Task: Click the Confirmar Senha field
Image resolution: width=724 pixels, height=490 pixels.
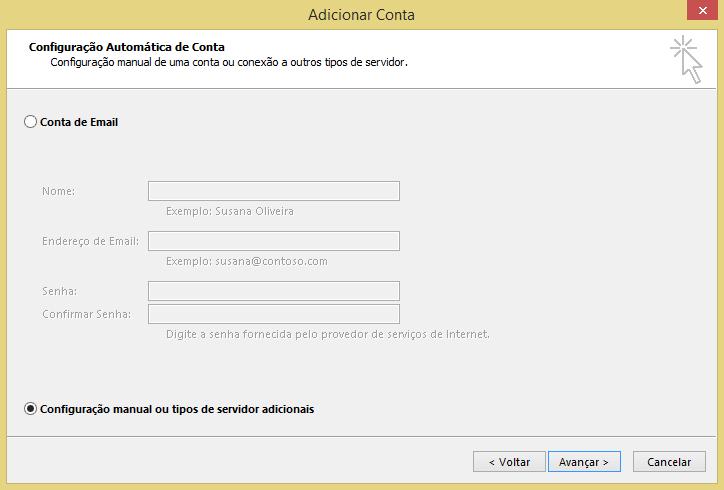Action: coord(274,314)
